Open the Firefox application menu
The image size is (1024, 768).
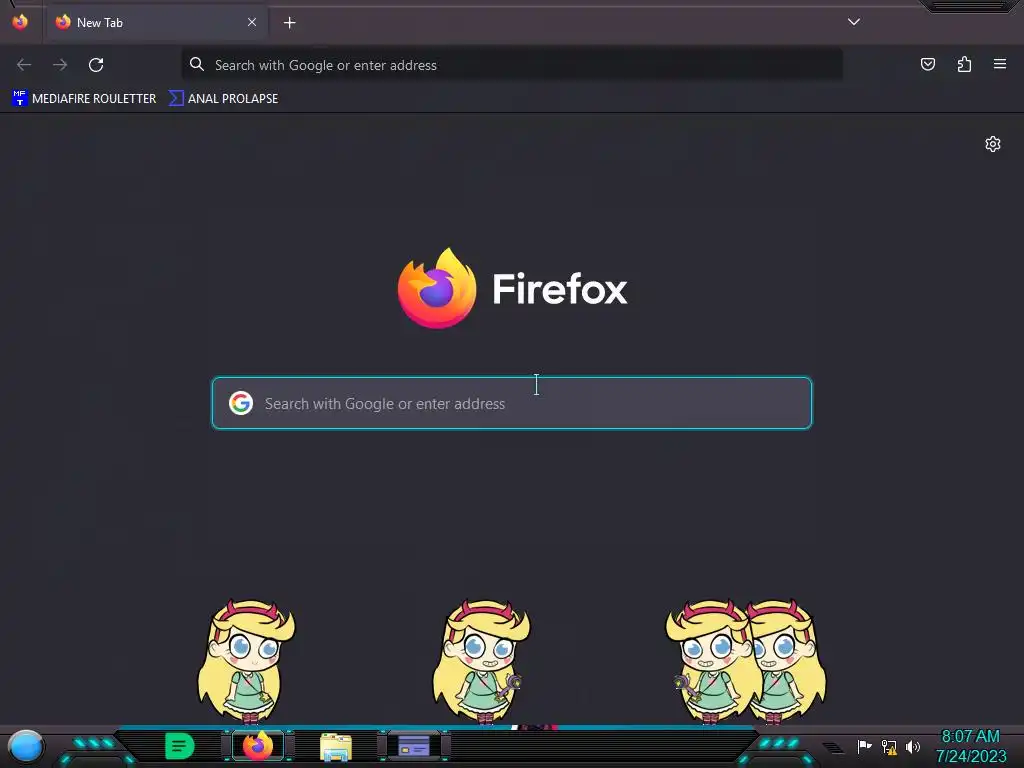tap(1000, 64)
